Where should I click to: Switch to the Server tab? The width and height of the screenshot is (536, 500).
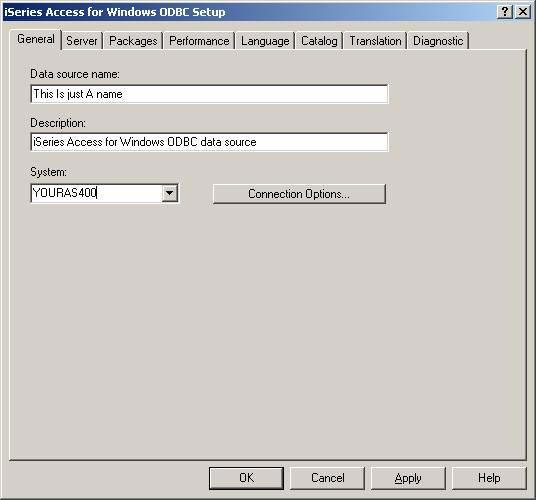[x=82, y=41]
